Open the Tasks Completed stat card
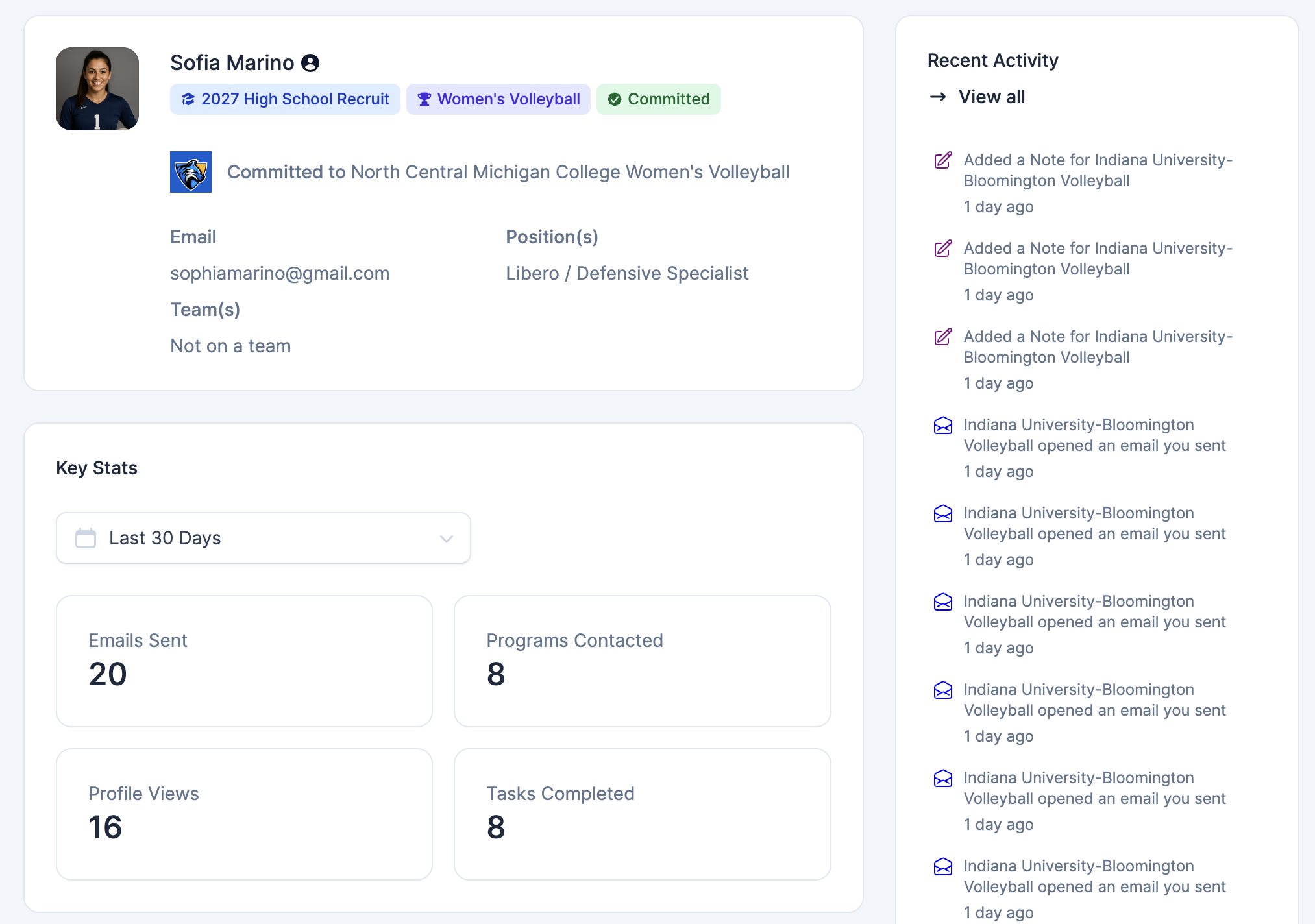This screenshot has width=1315, height=924. 642,814
